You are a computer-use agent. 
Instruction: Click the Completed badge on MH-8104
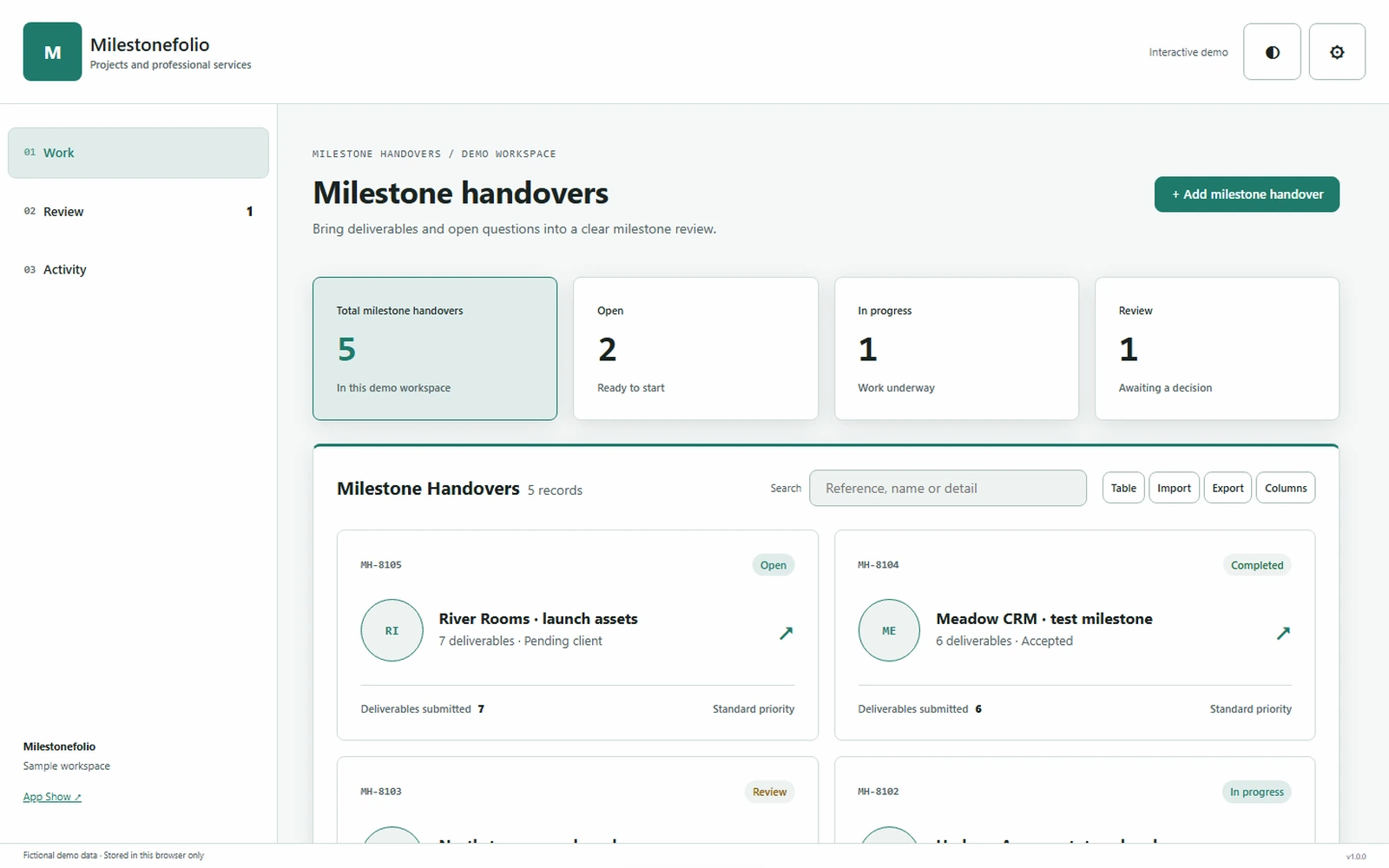pyautogui.click(x=1256, y=565)
